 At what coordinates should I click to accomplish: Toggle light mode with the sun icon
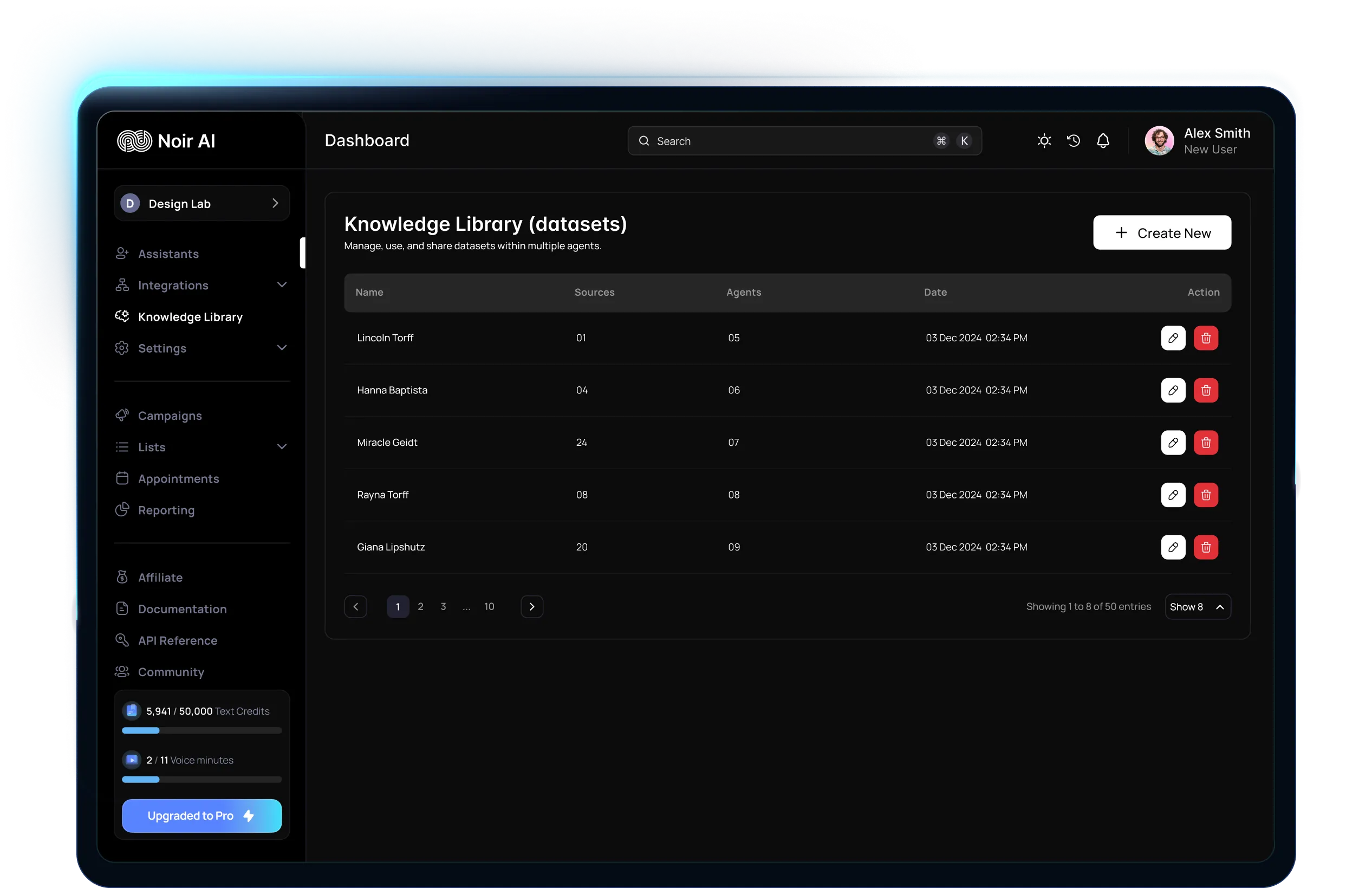point(1044,140)
